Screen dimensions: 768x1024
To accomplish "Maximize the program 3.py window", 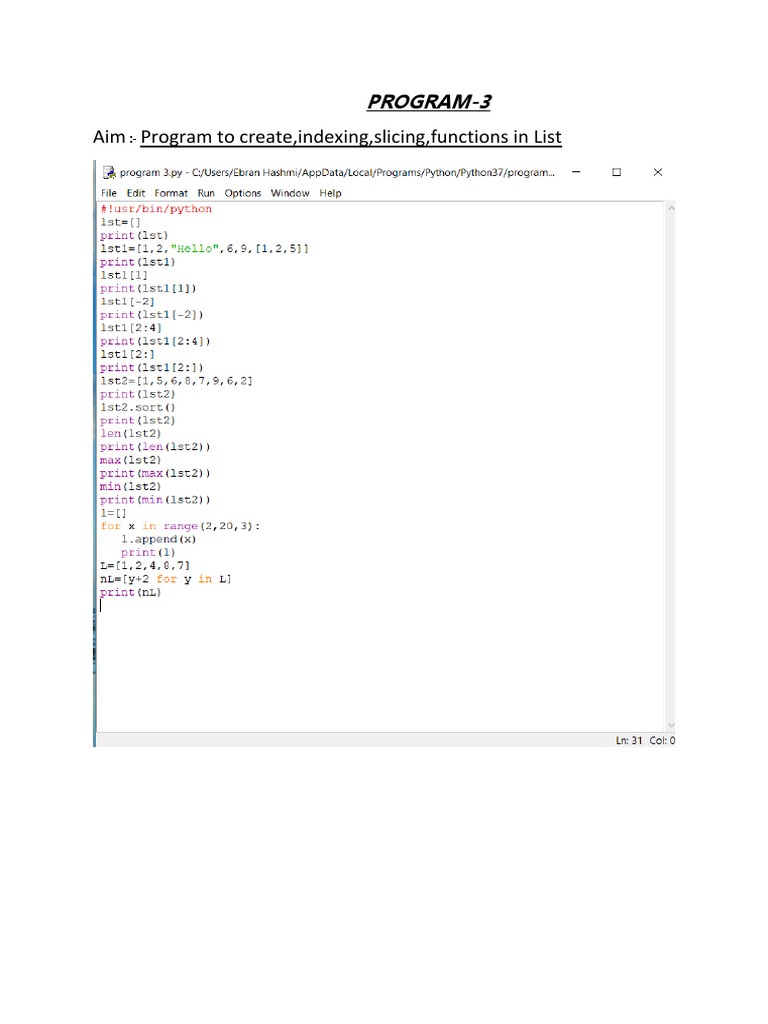I will 616,172.
